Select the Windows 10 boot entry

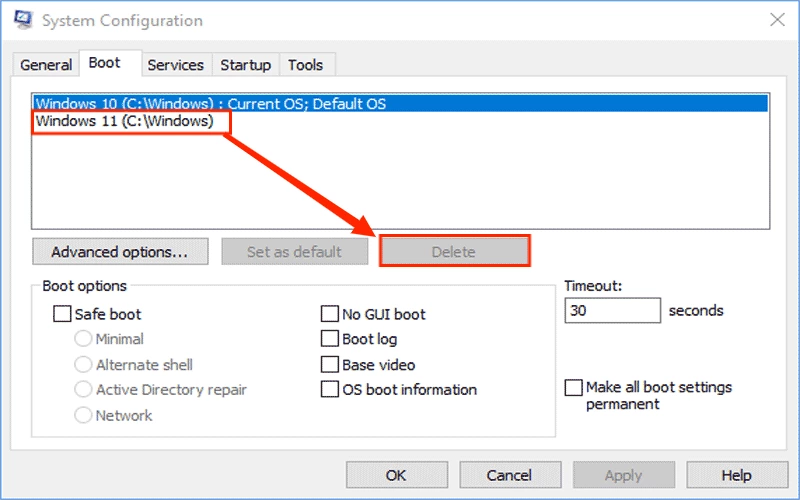click(401, 104)
